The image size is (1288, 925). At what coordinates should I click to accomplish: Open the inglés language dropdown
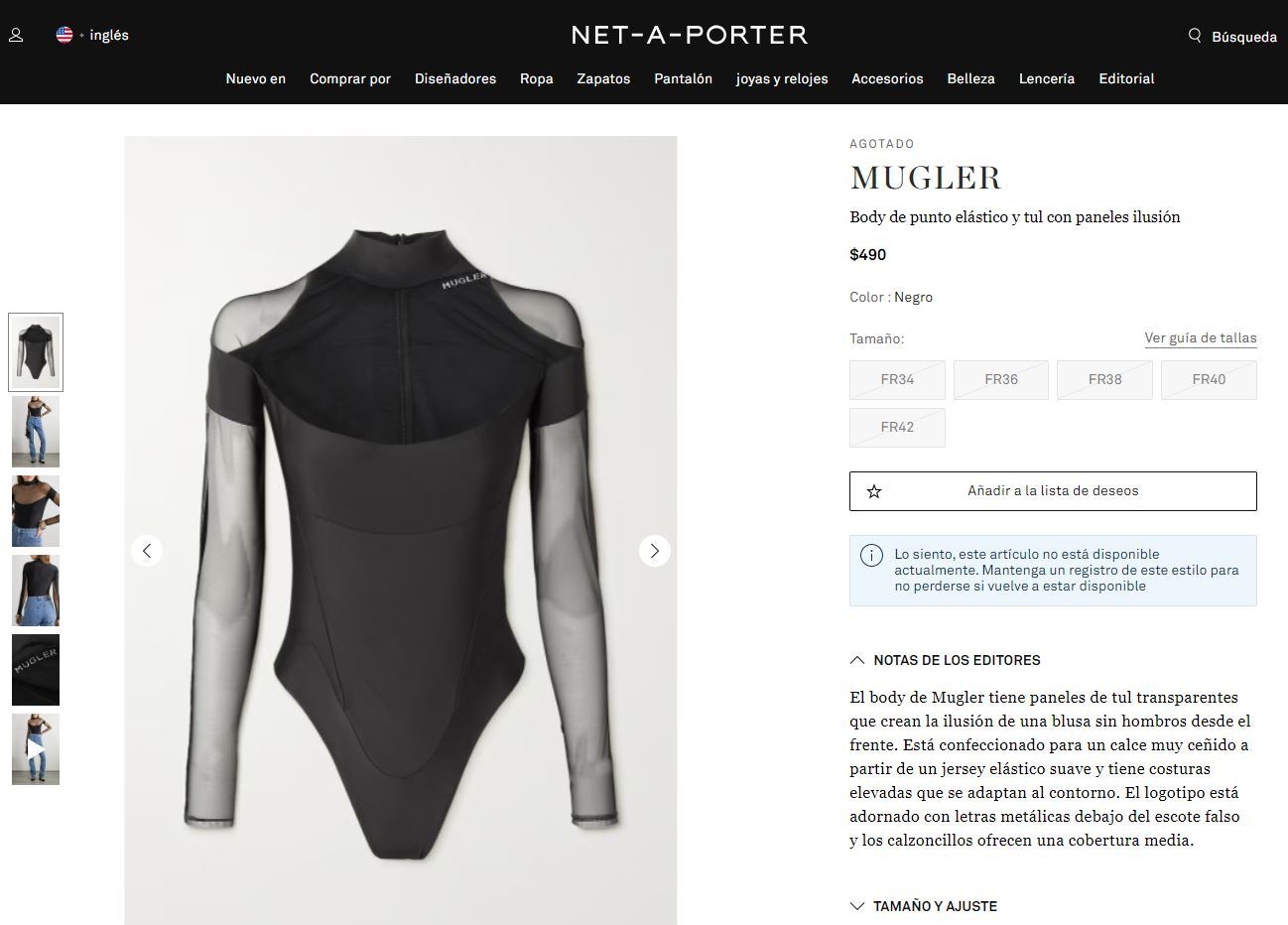[x=109, y=35]
